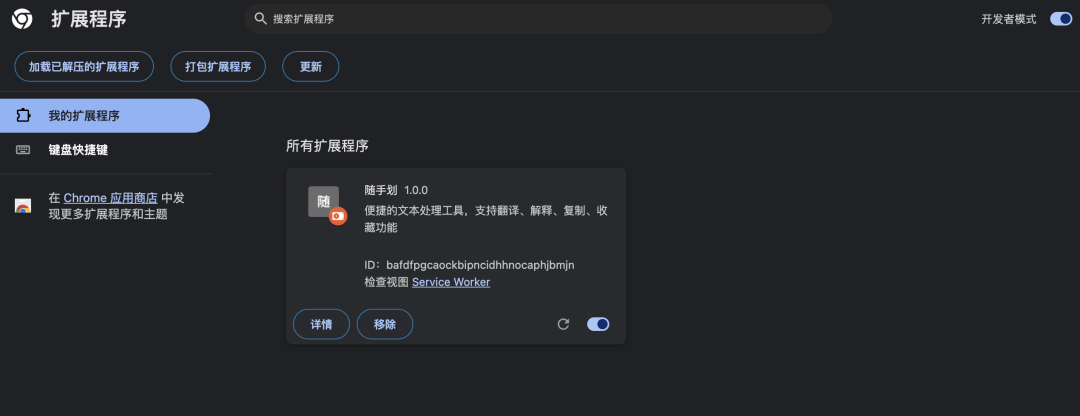The width and height of the screenshot is (1080, 416).
Task: Disable the 随手划 extension toggle
Action: [x=598, y=324]
